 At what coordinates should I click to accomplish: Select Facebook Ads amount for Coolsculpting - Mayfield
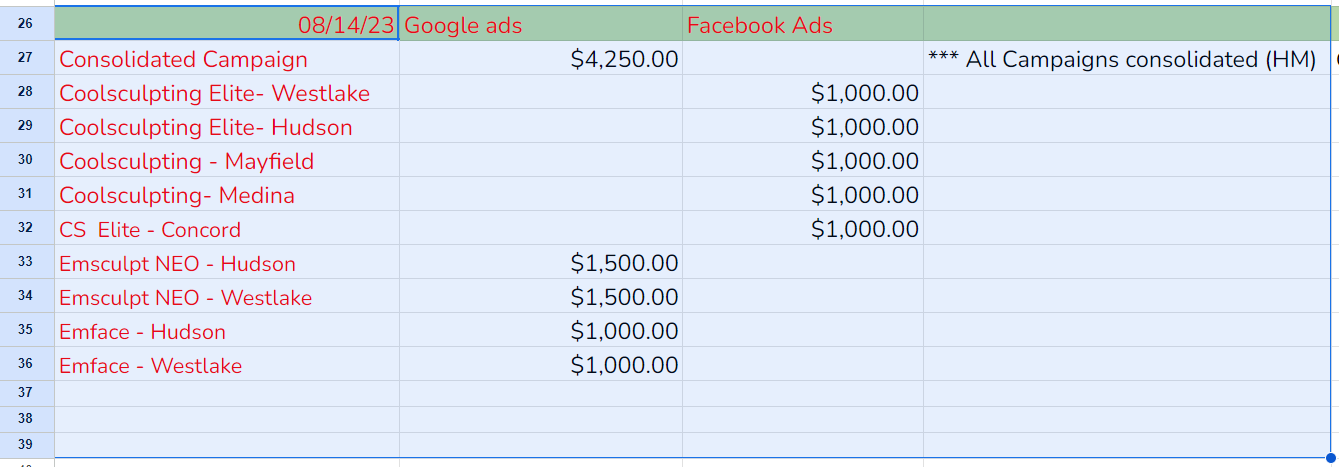(803, 161)
